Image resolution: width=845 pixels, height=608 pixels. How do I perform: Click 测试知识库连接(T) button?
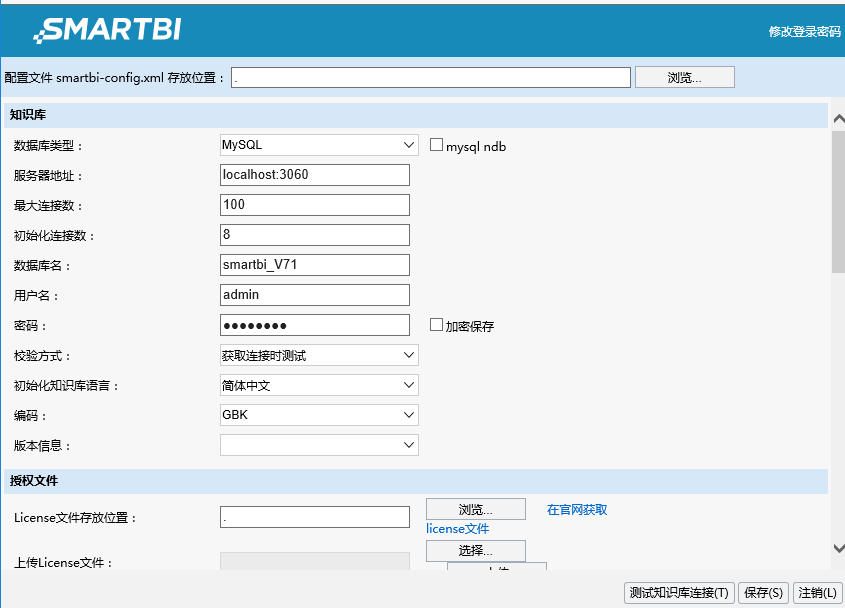[679, 593]
